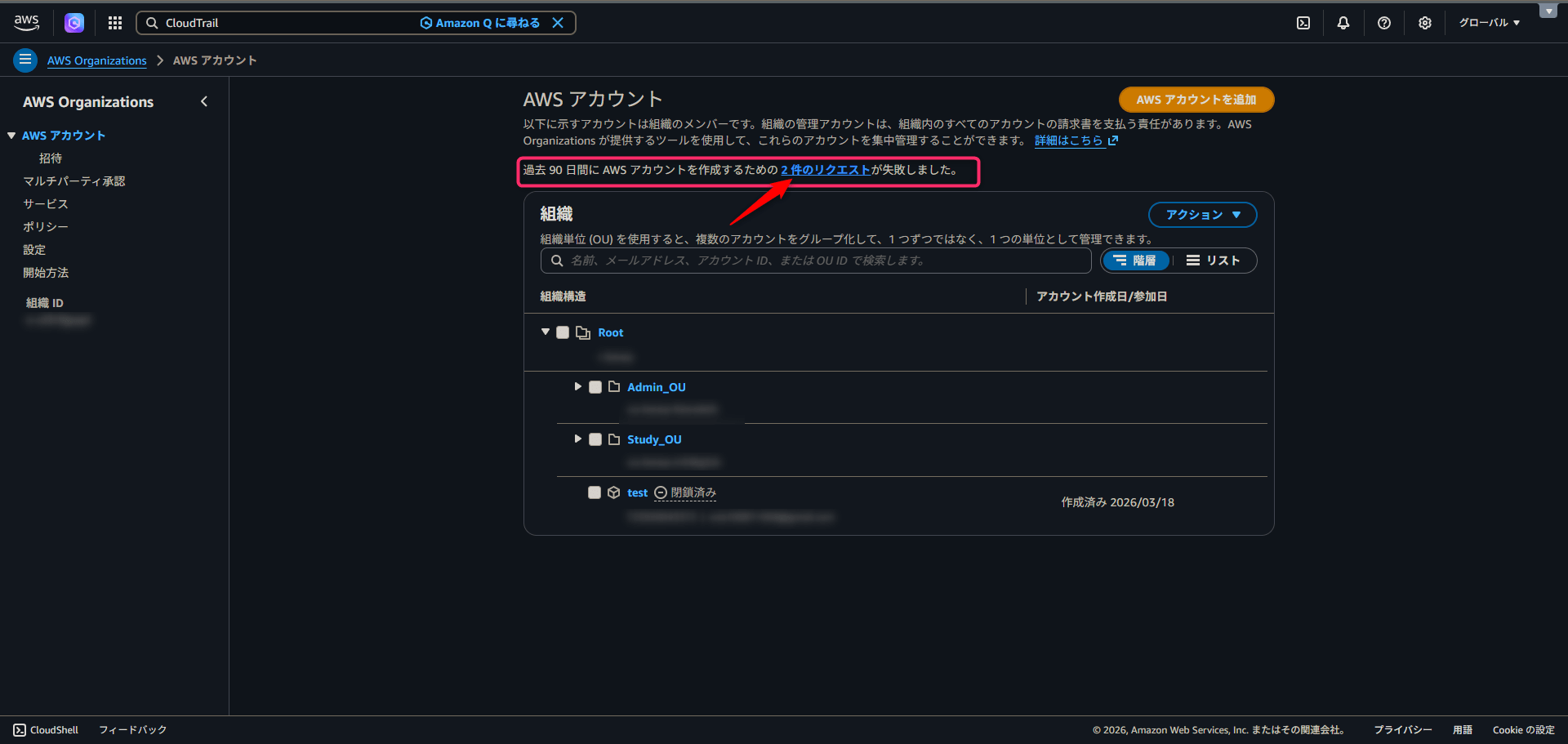Select the Root checkbox

pos(563,332)
